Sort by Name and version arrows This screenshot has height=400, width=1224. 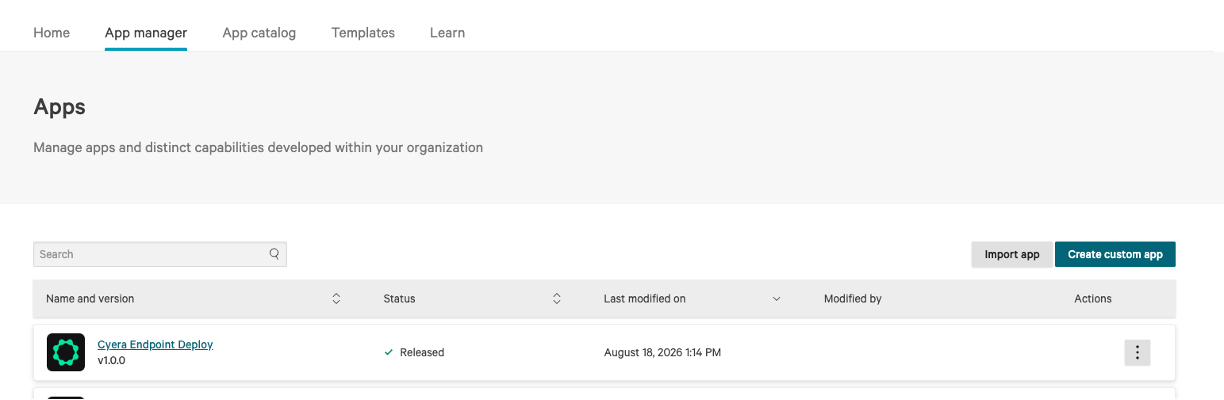(x=336, y=299)
